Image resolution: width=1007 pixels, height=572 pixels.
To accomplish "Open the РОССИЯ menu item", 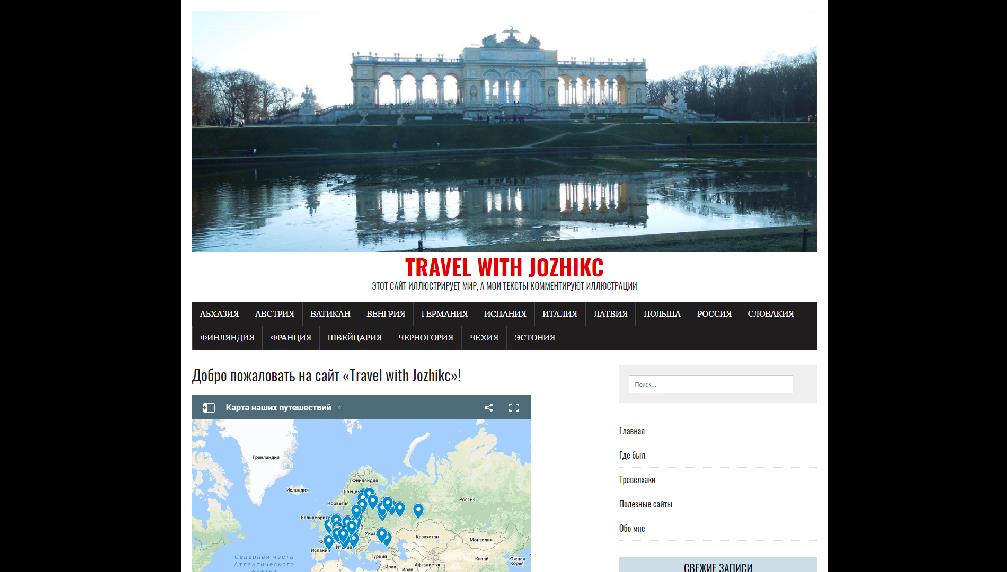I will [714, 314].
